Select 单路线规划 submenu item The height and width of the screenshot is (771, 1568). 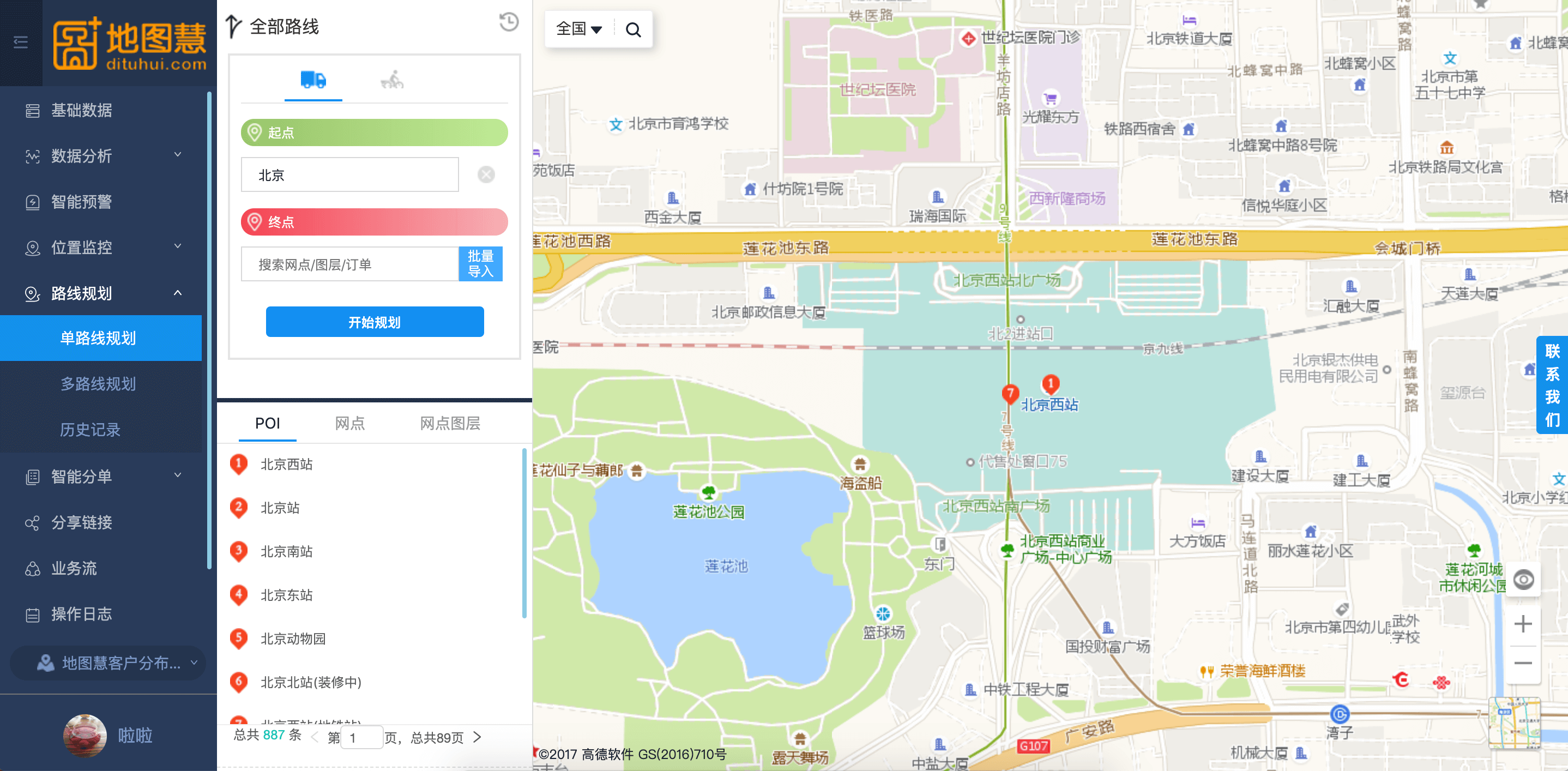coord(101,339)
